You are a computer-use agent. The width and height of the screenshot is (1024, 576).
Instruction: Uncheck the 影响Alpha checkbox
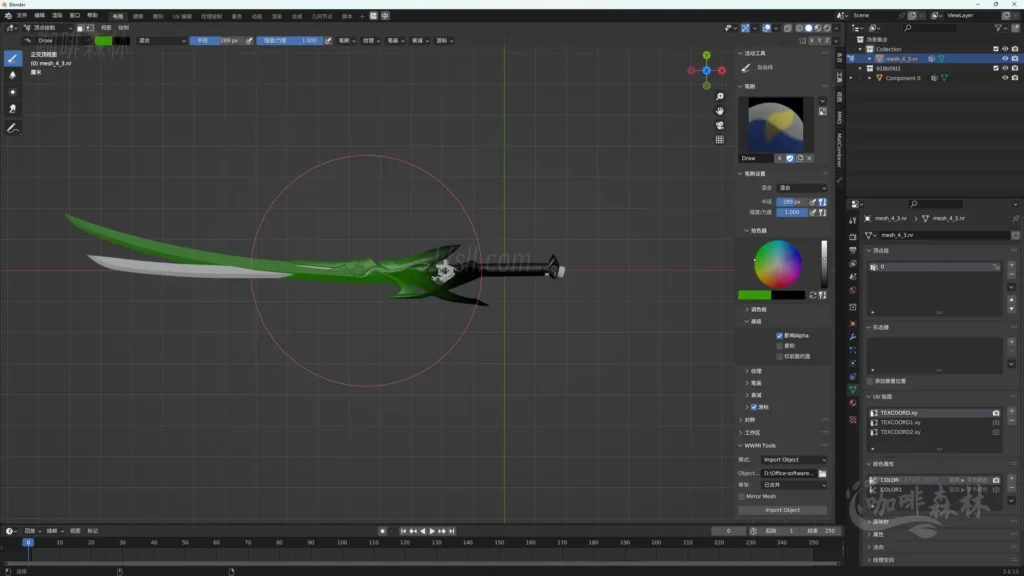click(x=780, y=336)
